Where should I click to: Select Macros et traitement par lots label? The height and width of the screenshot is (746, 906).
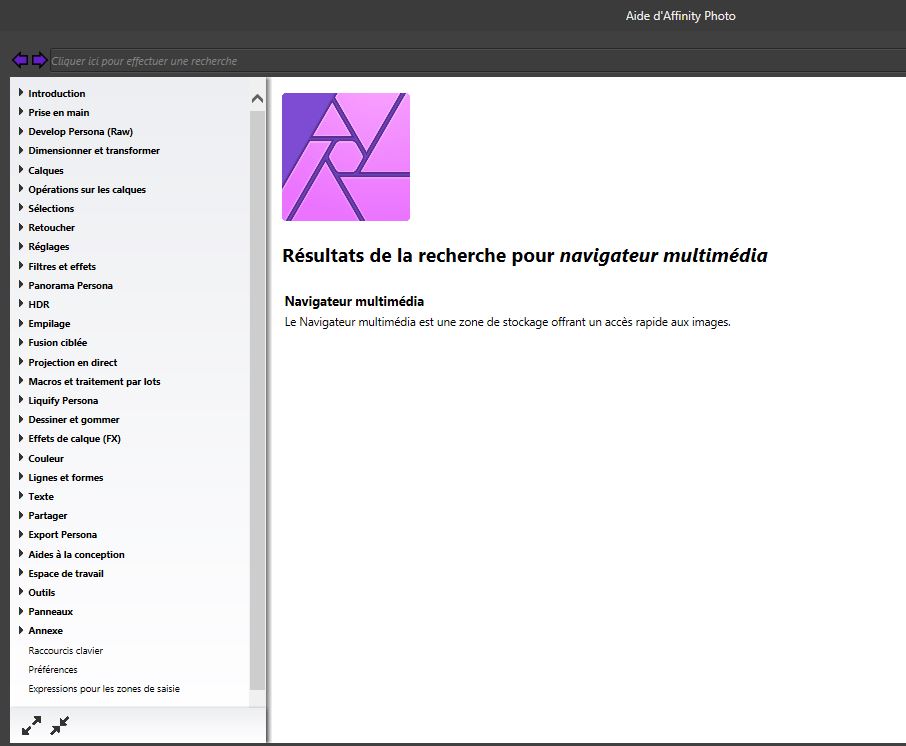pyautogui.click(x=94, y=381)
